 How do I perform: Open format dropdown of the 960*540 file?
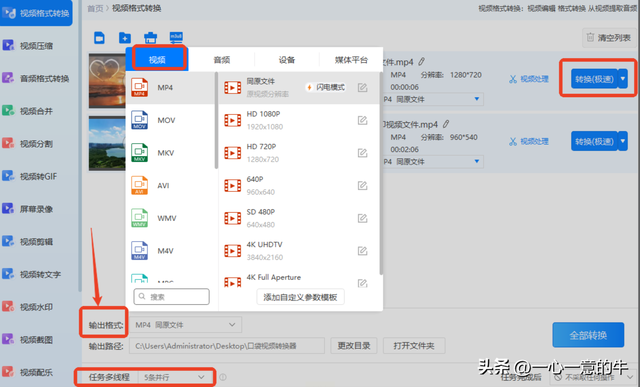coord(433,162)
